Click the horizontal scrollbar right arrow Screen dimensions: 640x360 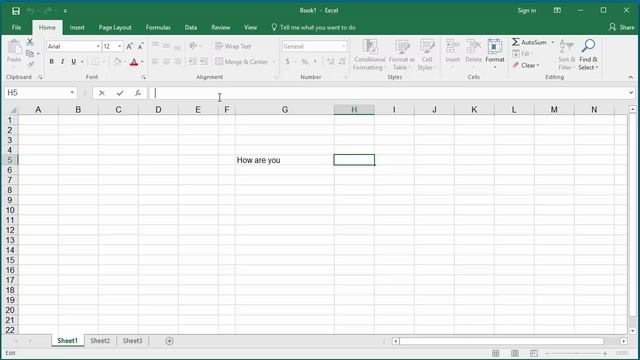pyautogui.click(x=624, y=341)
